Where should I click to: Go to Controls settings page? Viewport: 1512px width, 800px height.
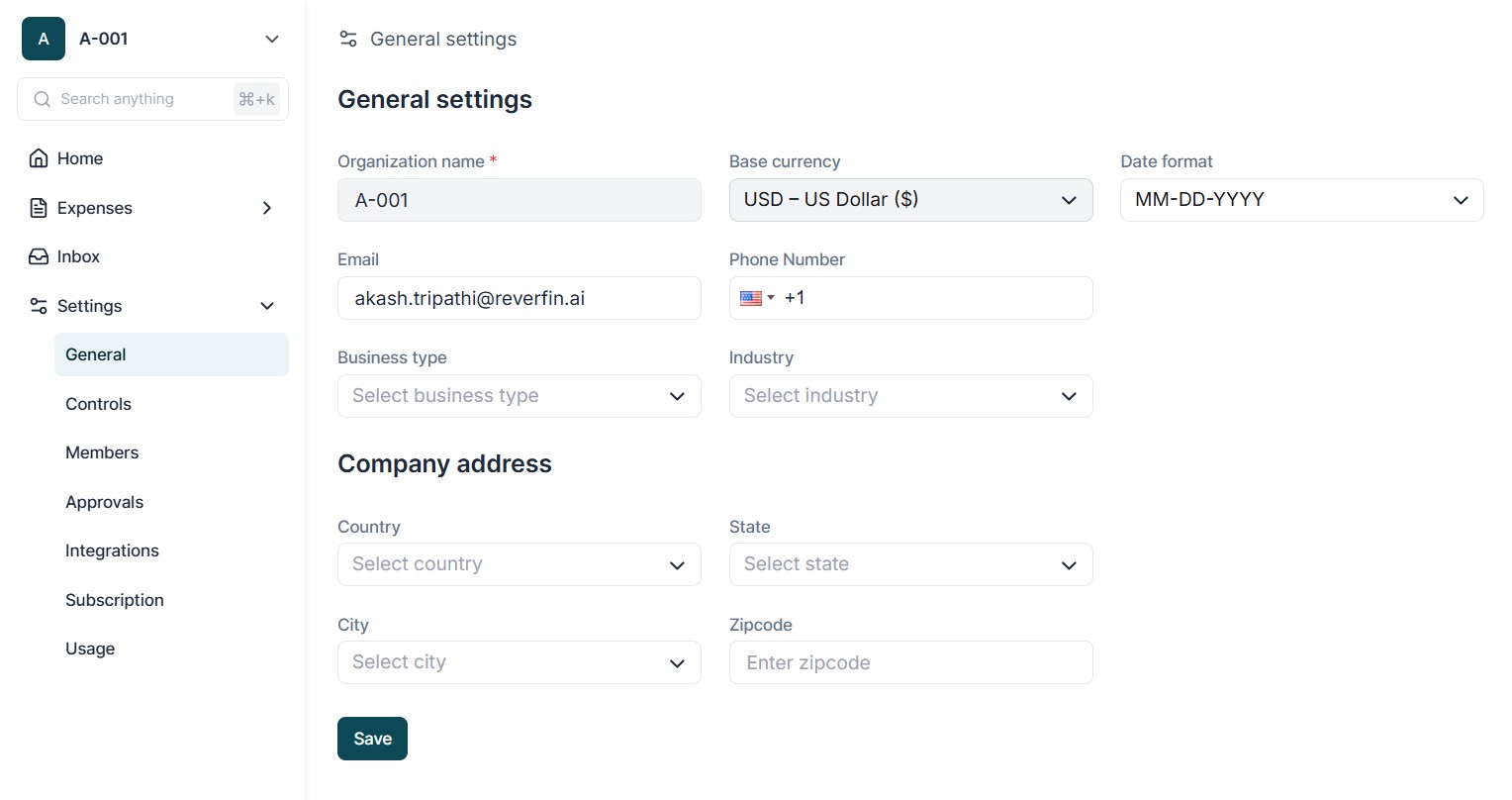[98, 404]
